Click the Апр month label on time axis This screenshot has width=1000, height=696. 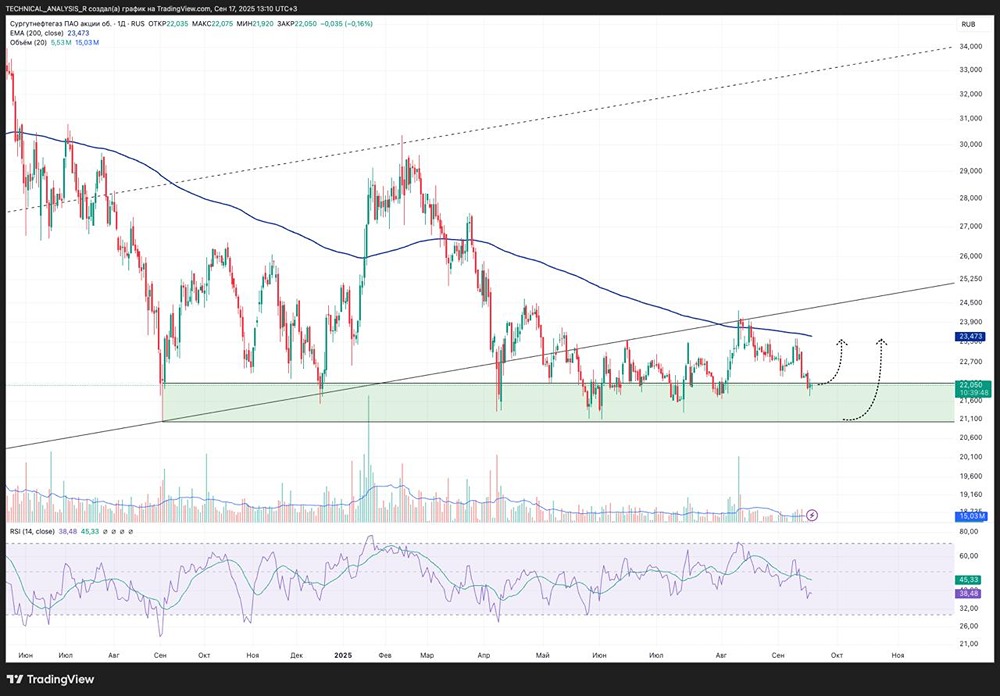pos(484,655)
